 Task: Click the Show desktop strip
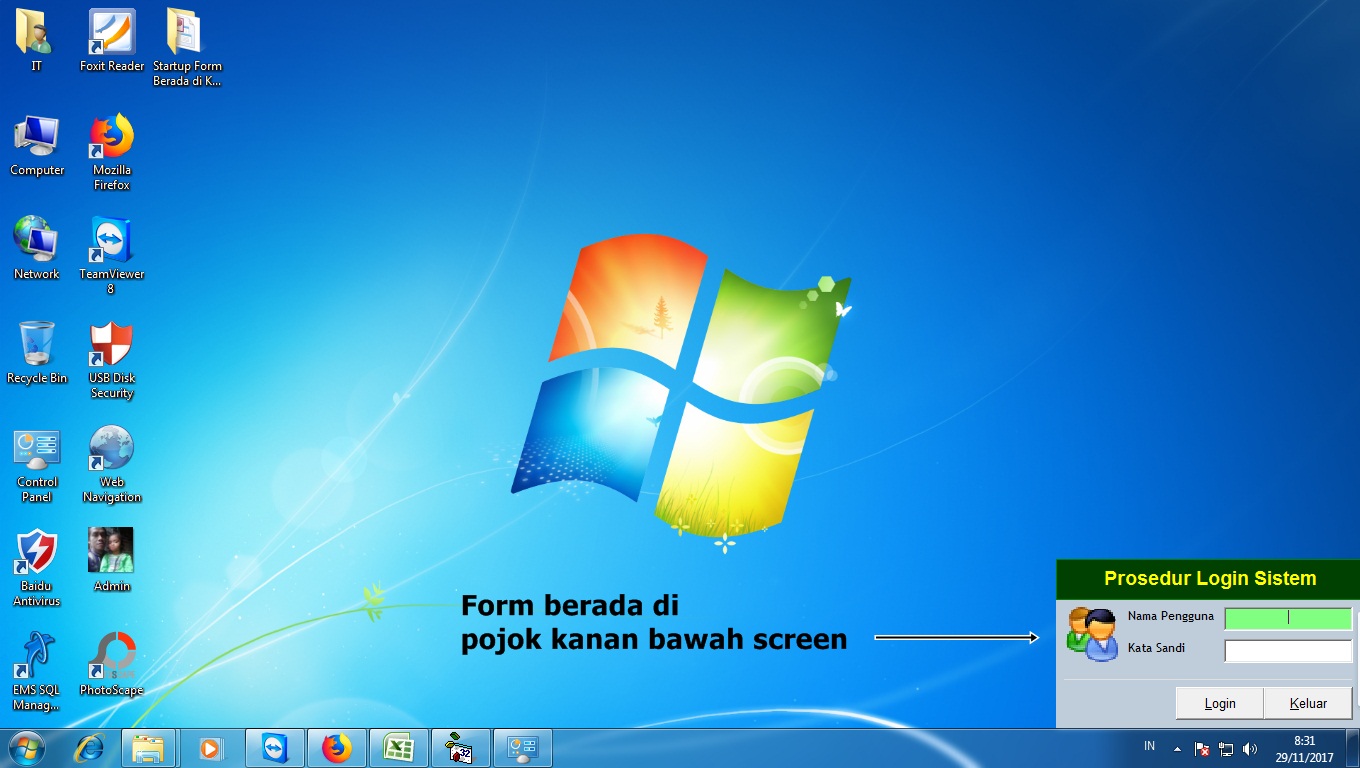1352,748
